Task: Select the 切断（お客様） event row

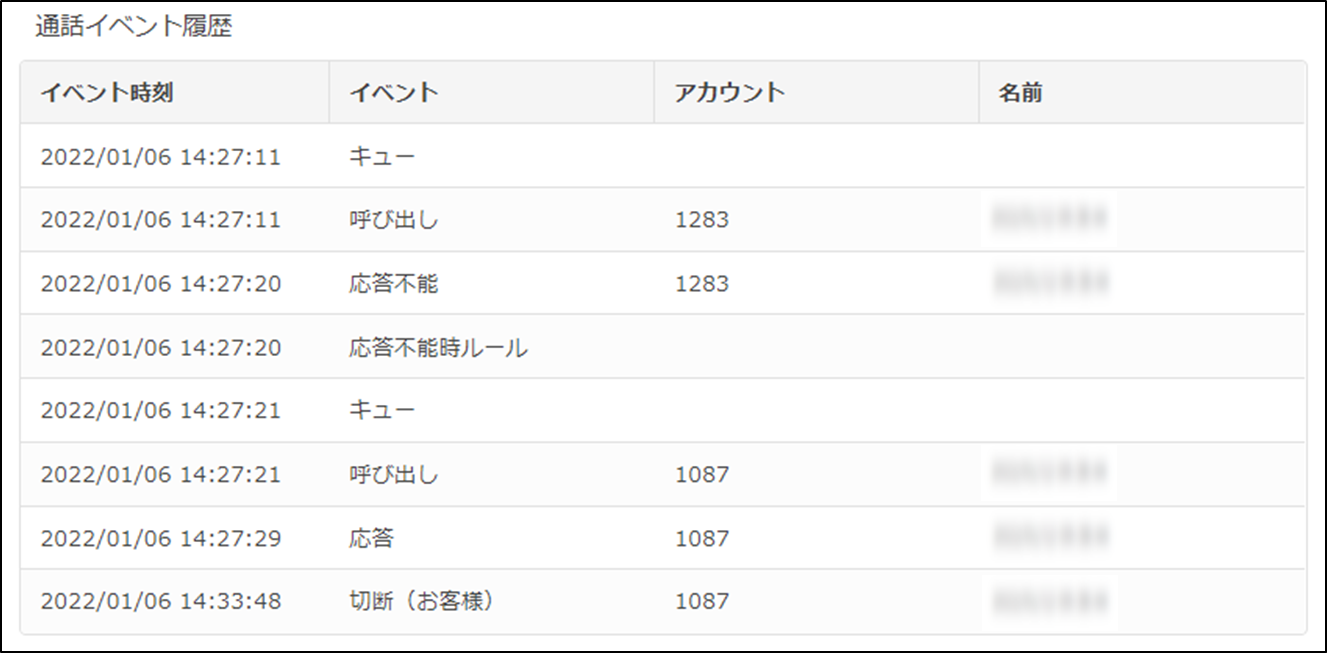Action: click(663, 601)
